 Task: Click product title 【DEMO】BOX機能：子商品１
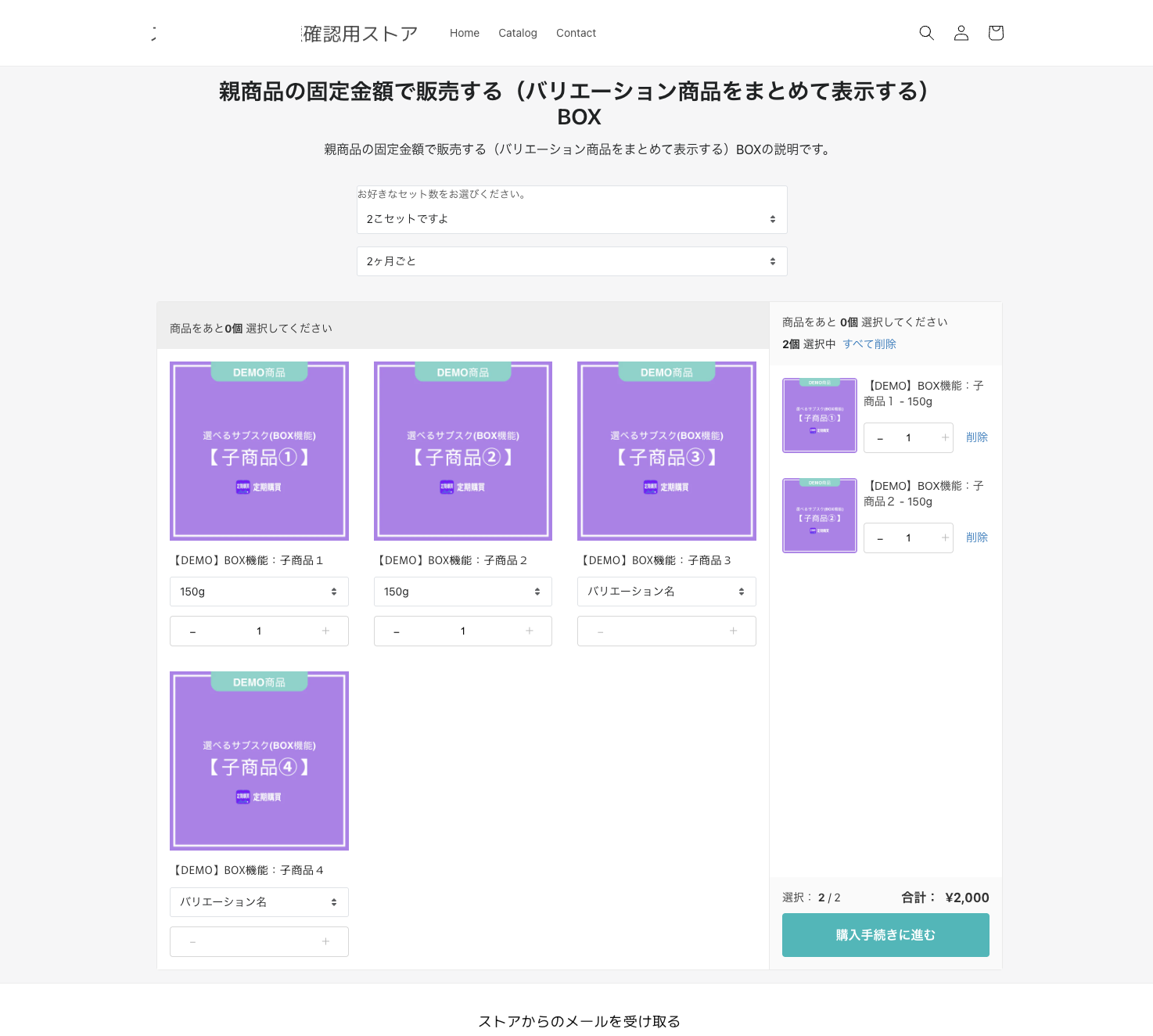246,560
